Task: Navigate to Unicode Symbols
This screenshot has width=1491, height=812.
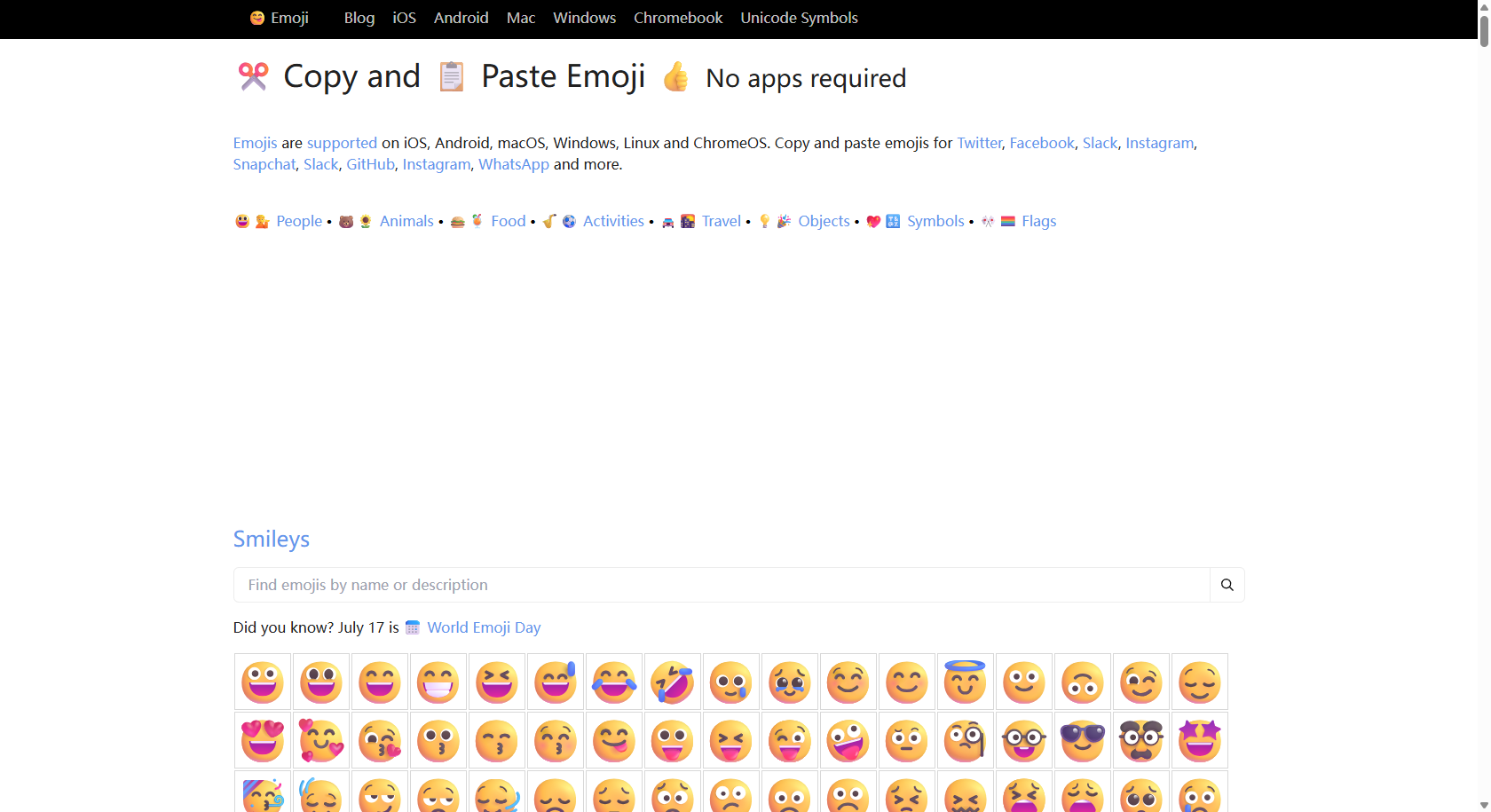Action: 798,18
